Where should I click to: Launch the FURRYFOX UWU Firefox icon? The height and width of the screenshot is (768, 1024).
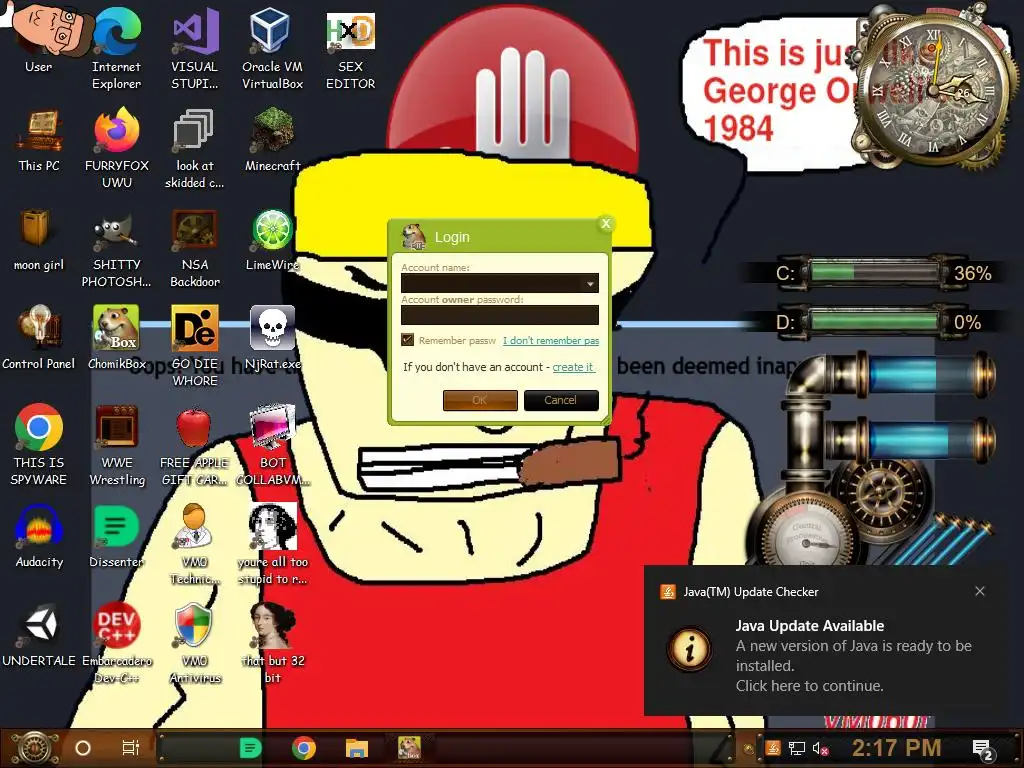116,147
